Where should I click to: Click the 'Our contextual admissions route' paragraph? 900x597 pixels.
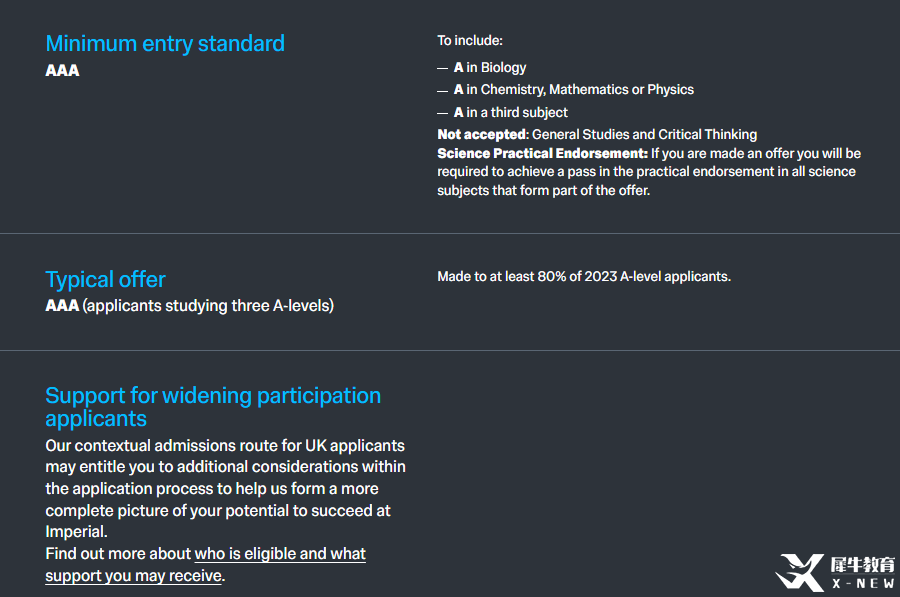click(226, 489)
